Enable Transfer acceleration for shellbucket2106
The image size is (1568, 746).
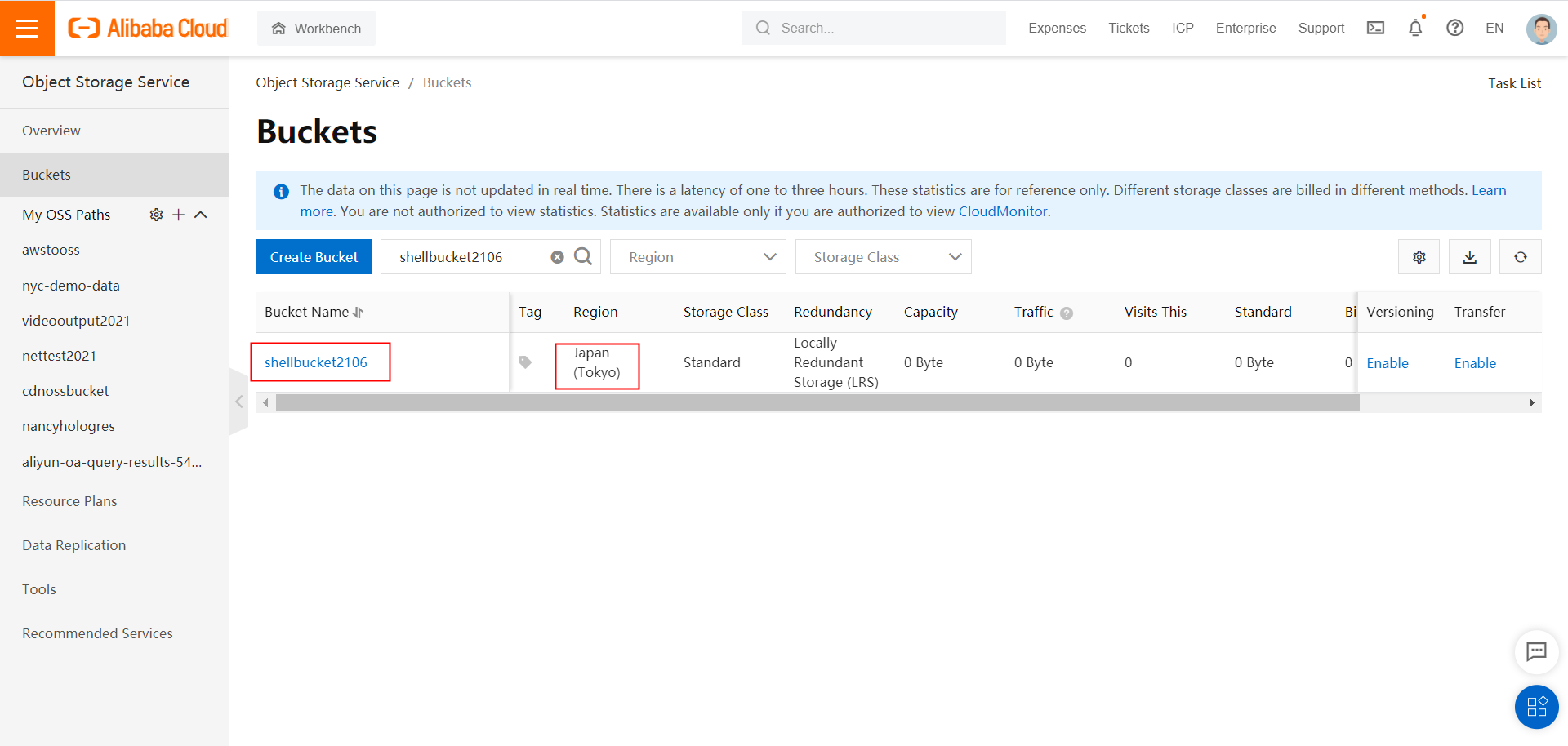pos(1475,363)
